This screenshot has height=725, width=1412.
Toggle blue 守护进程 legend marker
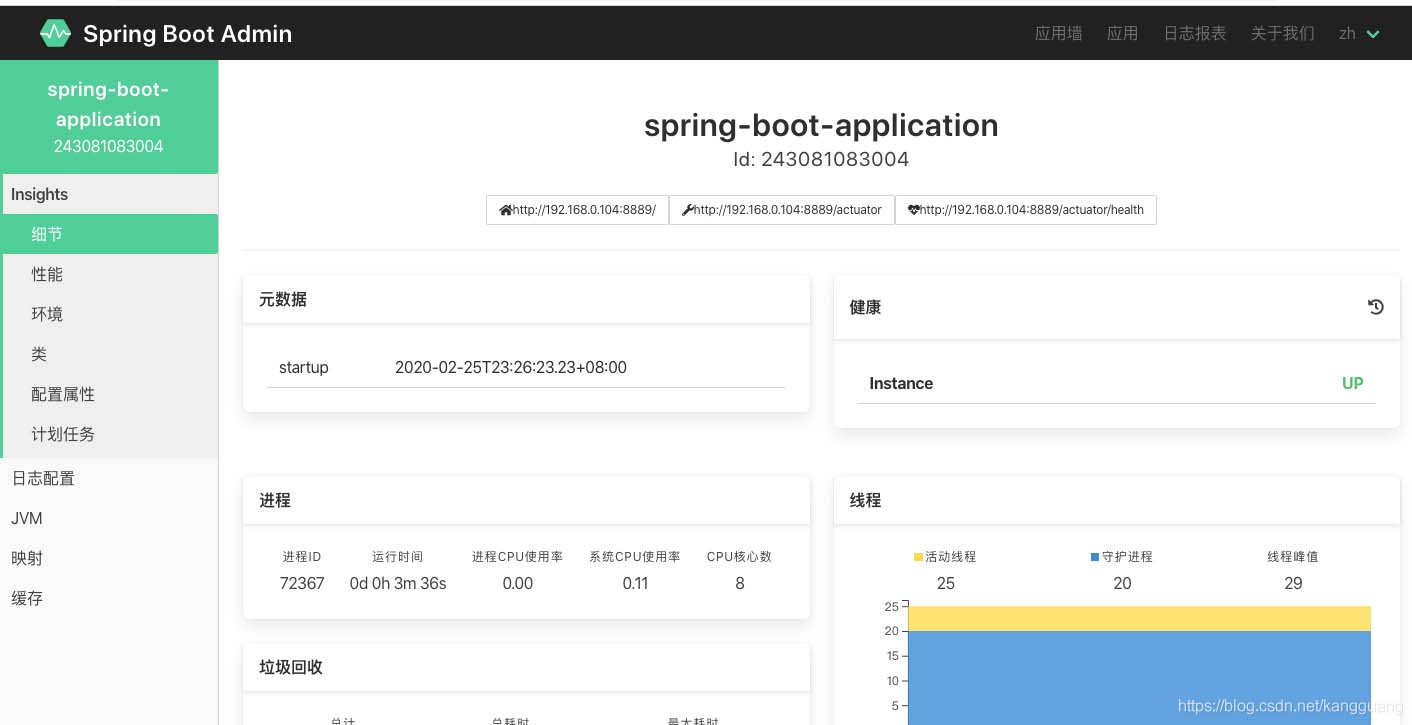tap(1095, 557)
